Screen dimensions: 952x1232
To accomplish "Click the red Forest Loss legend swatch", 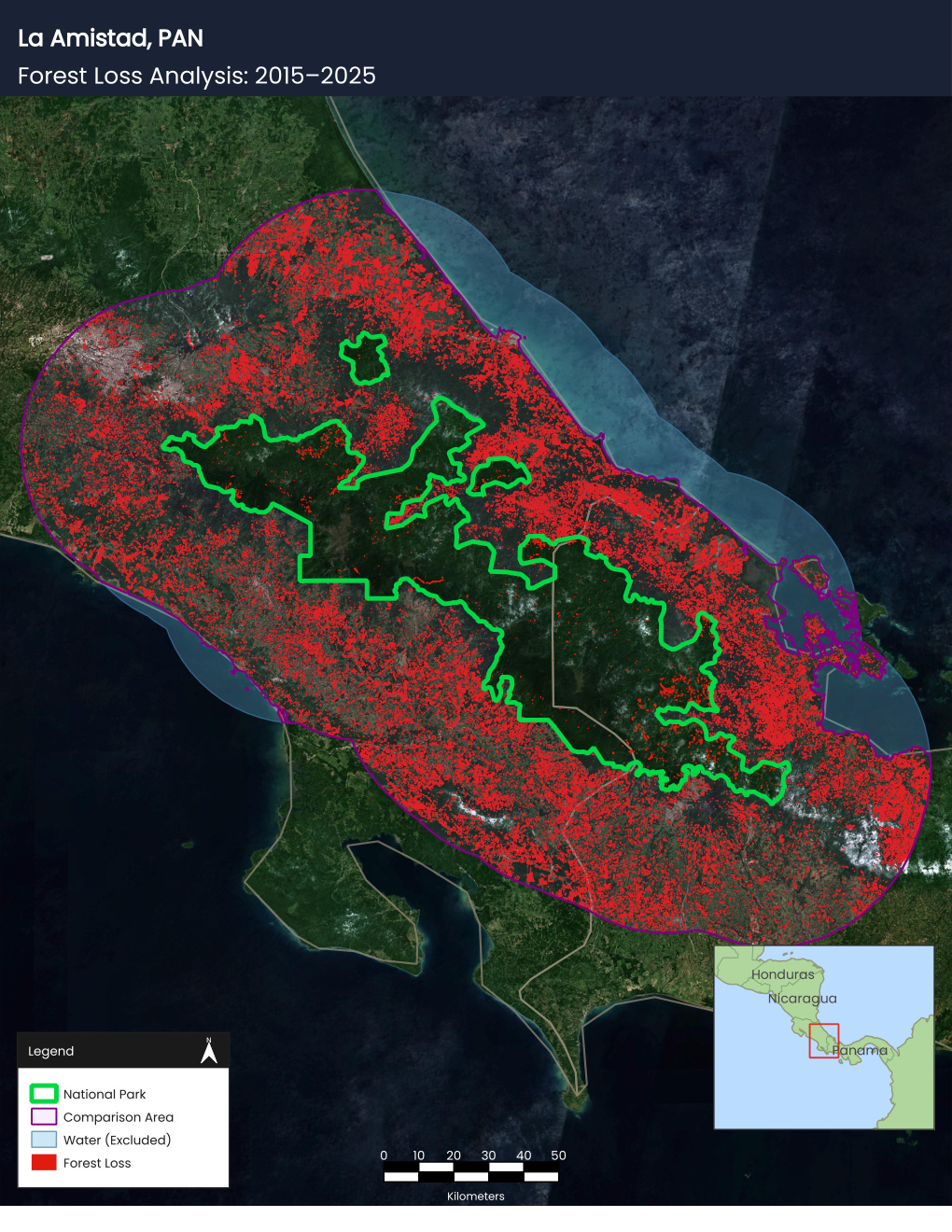I will [44, 1162].
